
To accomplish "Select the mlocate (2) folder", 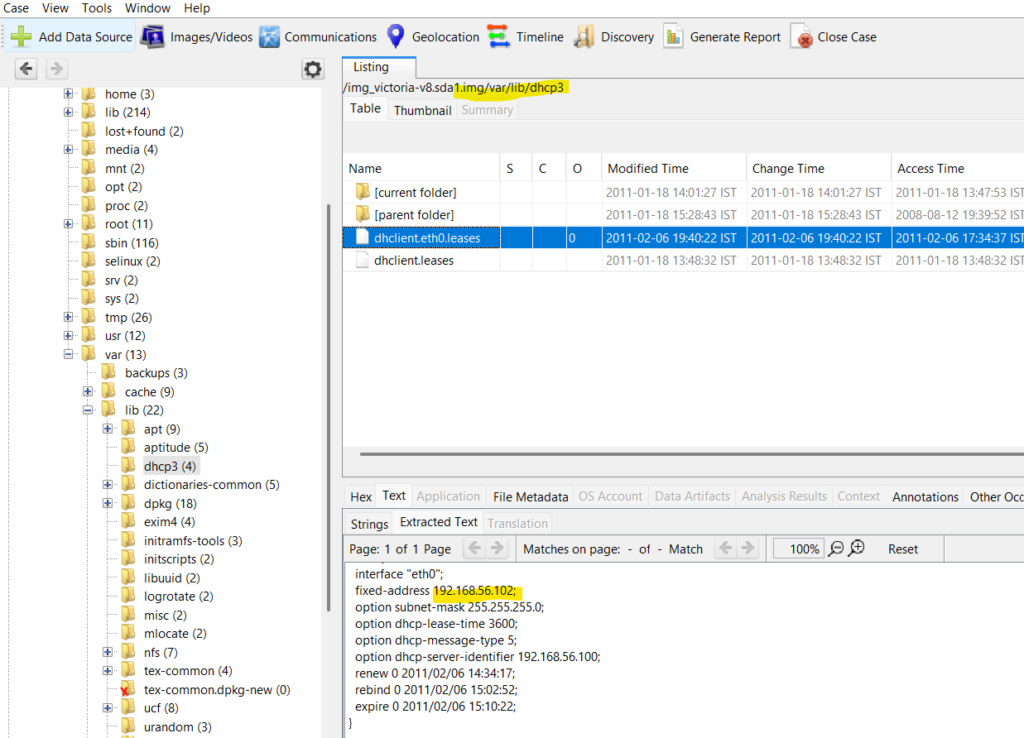I will click(175, 634).
